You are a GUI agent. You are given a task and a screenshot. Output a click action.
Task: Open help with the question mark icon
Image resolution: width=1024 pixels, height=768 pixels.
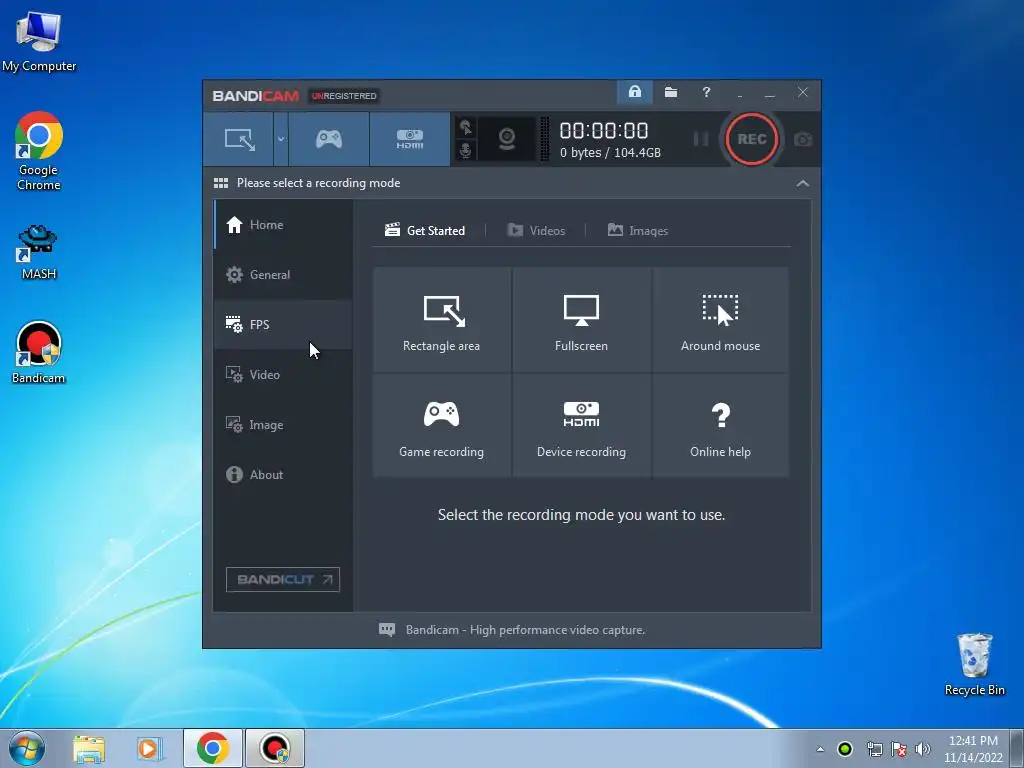pos(706,92)
